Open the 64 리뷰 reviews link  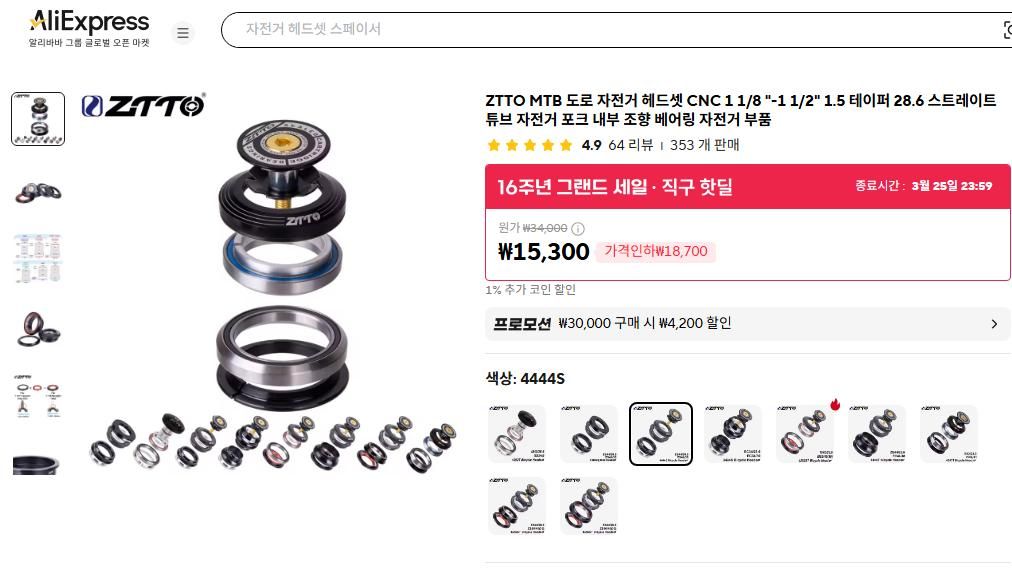(x=630, y=145)
